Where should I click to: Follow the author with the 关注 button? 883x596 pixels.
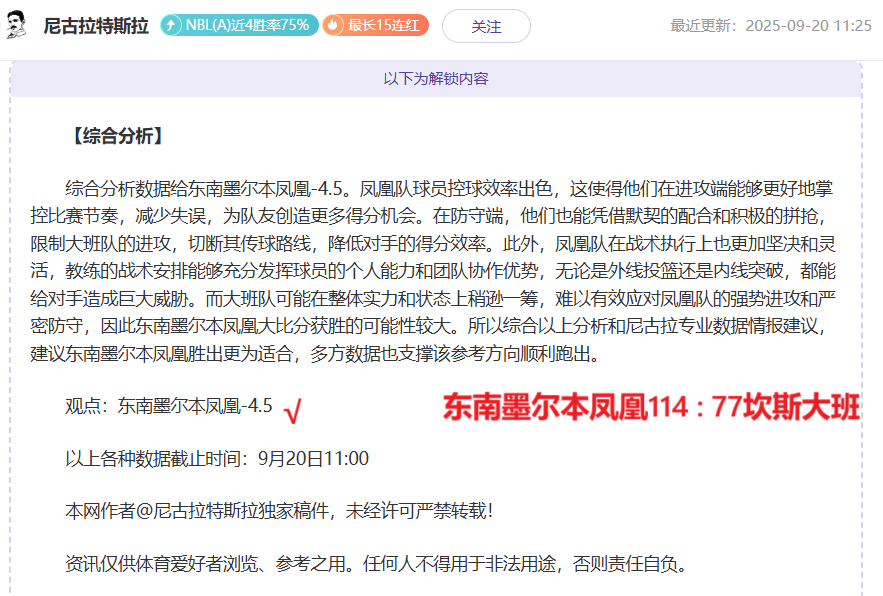[x=486, y=26]
